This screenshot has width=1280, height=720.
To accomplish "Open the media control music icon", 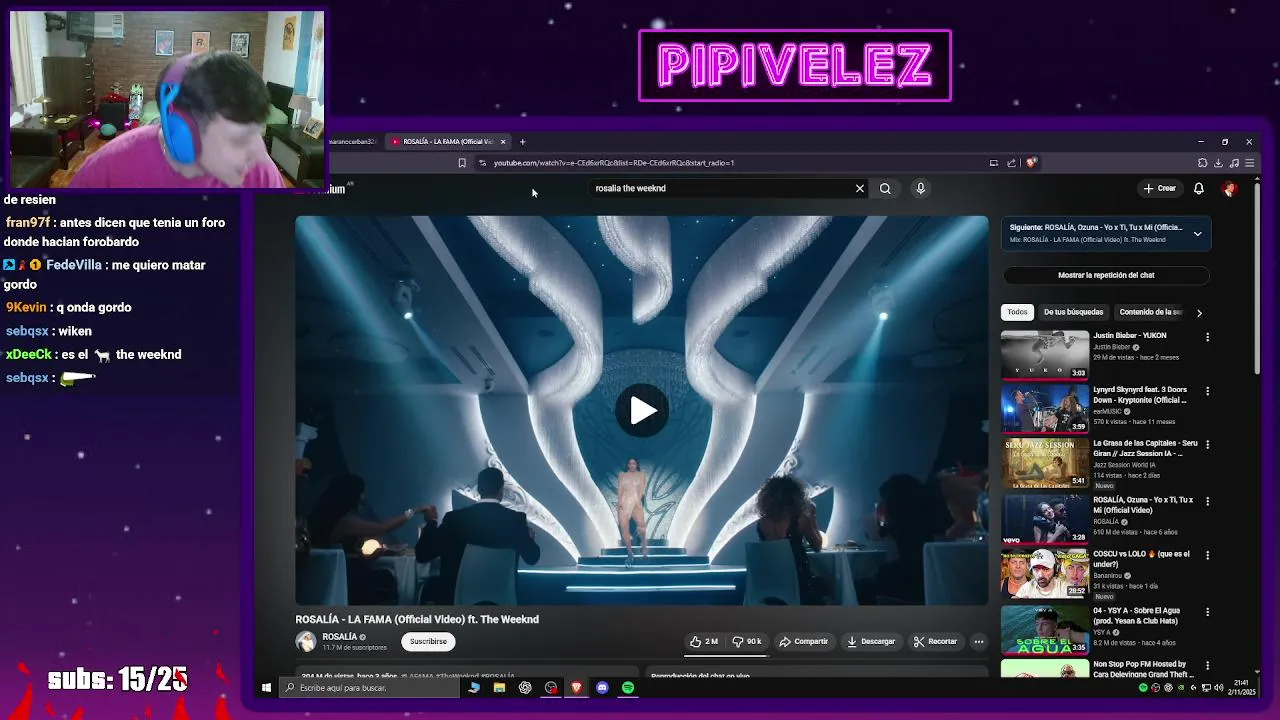I will [x=1234, y=163].
